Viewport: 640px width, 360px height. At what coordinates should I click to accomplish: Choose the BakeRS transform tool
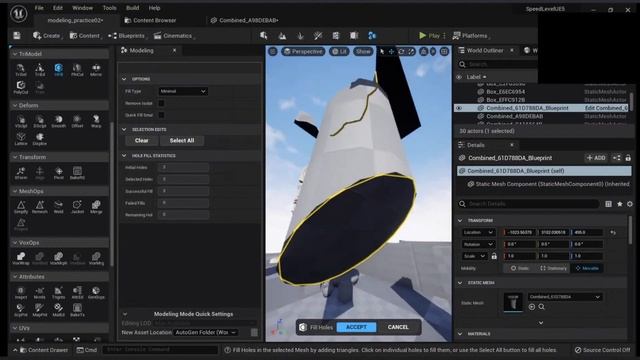coord(77,173)
